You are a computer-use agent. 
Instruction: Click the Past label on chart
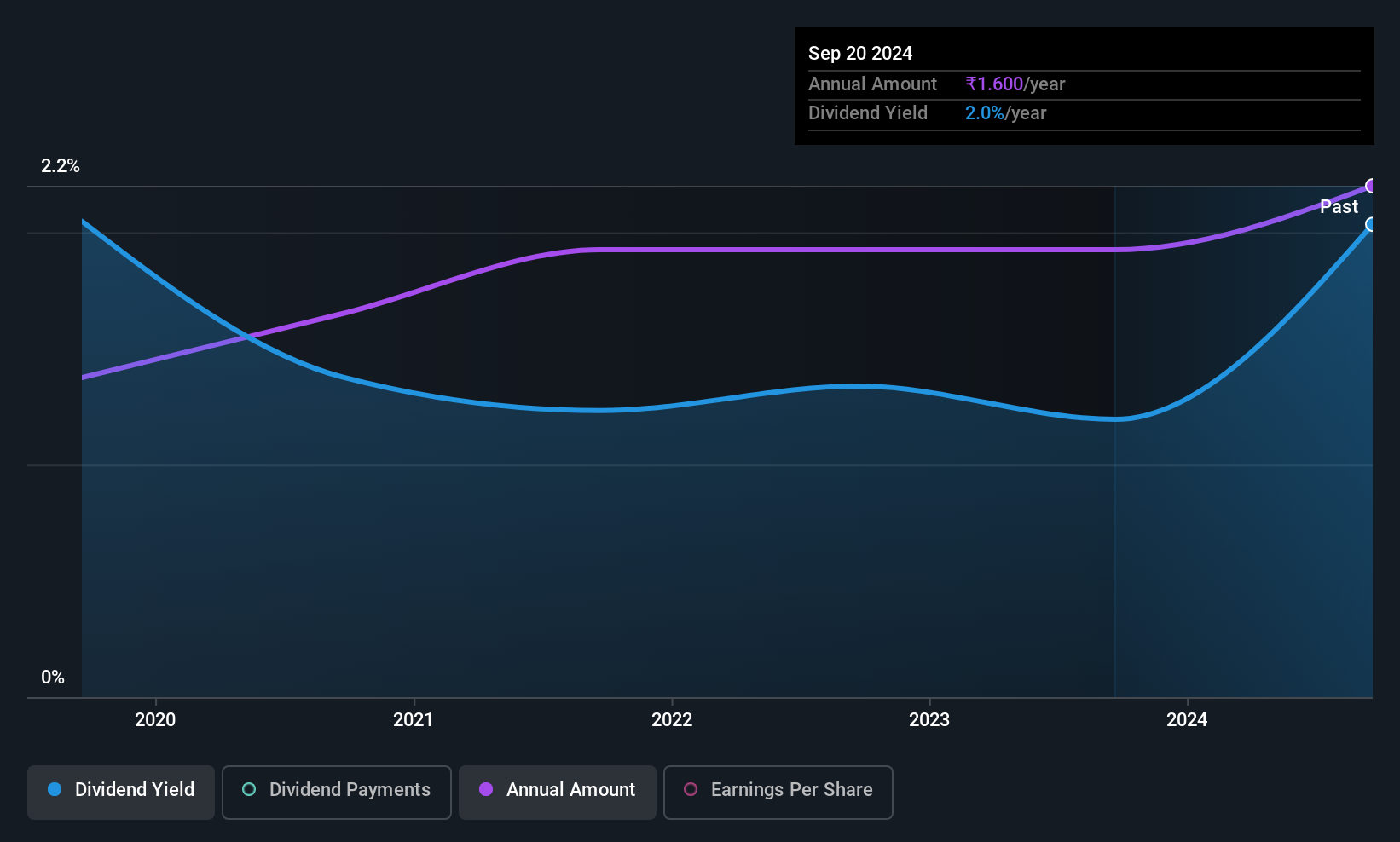[1339, 206]
